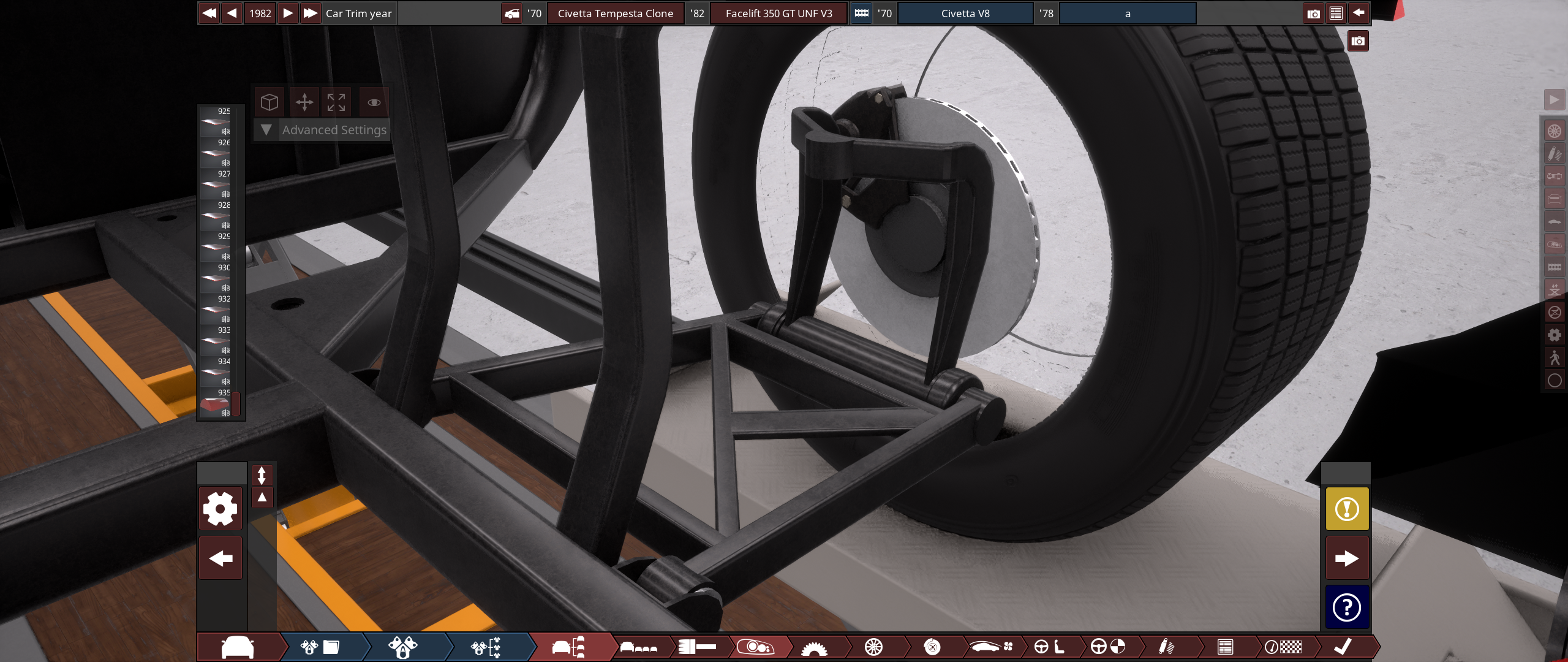Open the brakes disc tab in bottom bar
The image size is (1568, 662).
click(932, 647)
